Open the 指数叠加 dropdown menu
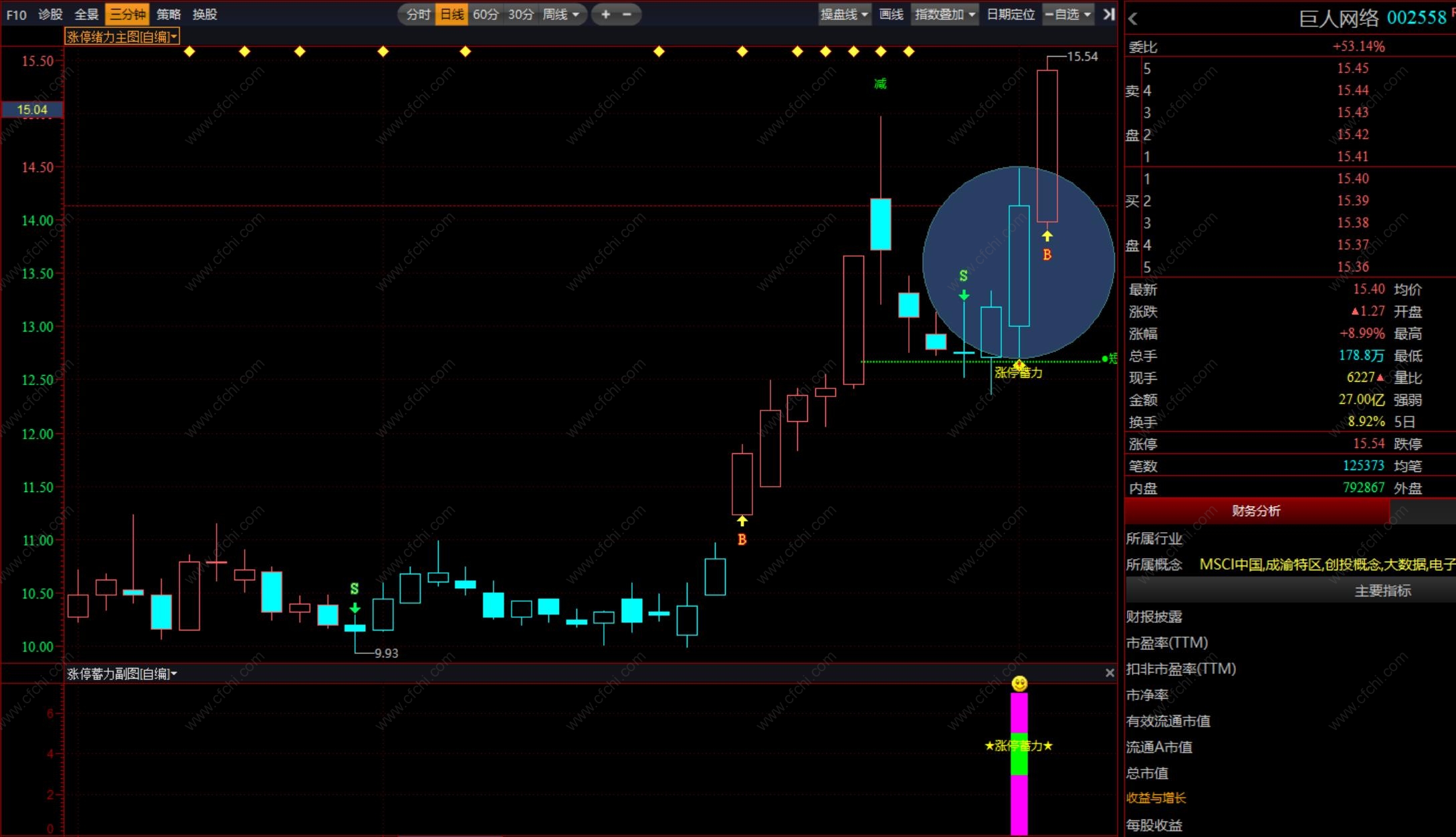Image resolution: width=1456 pixels, height=837 pixels. click(944, 14)
